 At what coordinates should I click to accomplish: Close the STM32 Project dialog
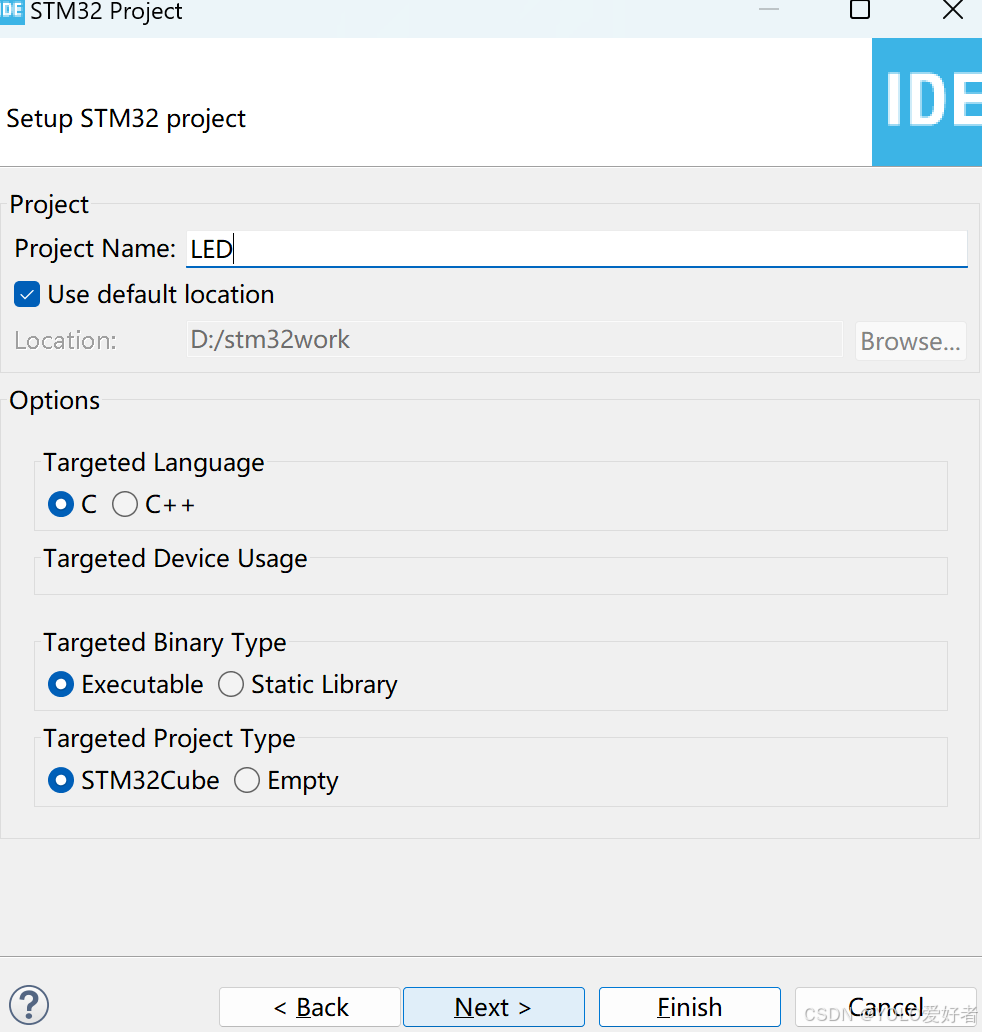[952, 10]
